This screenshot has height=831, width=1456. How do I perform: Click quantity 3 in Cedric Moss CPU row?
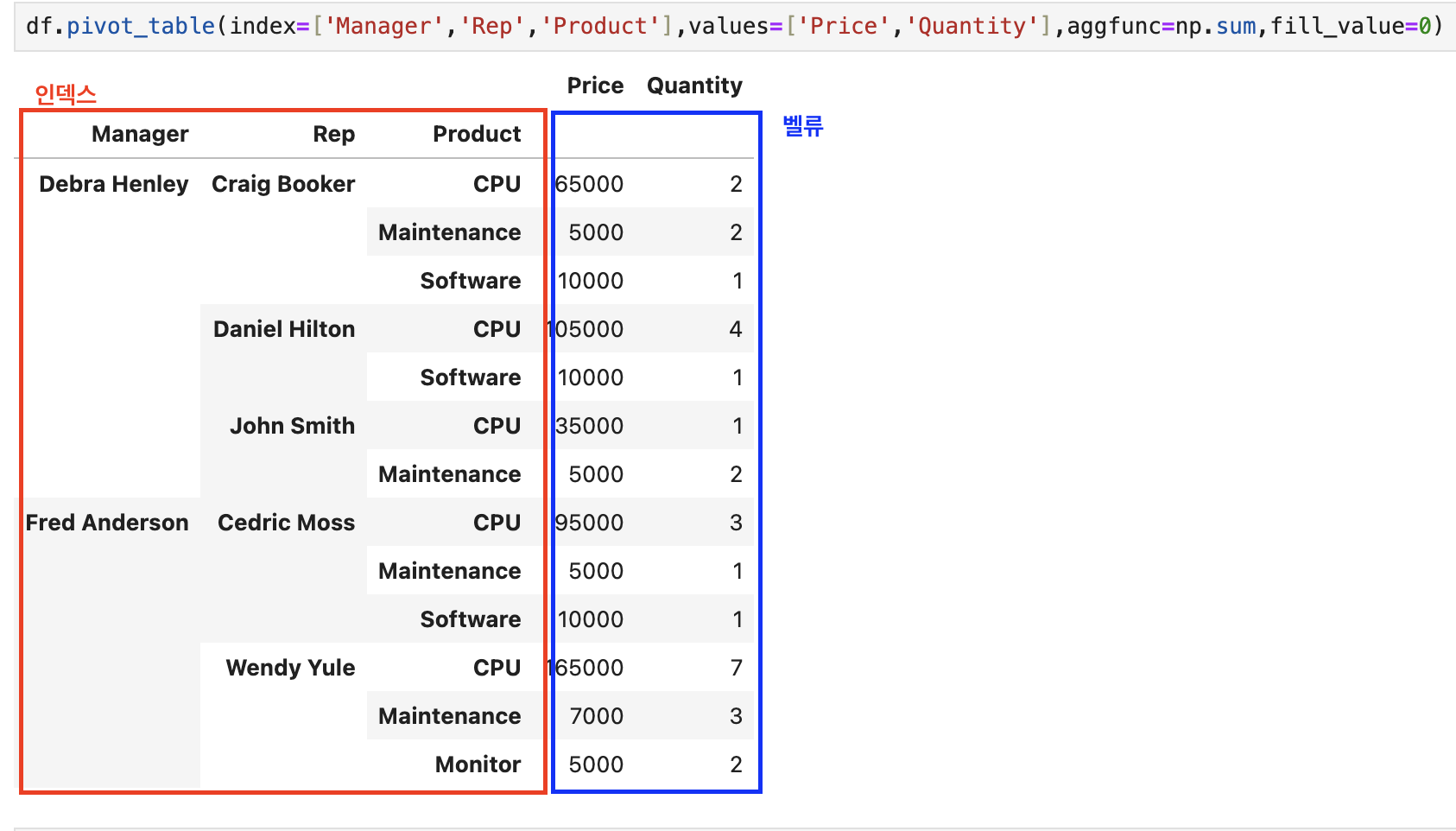coord(736,523)
